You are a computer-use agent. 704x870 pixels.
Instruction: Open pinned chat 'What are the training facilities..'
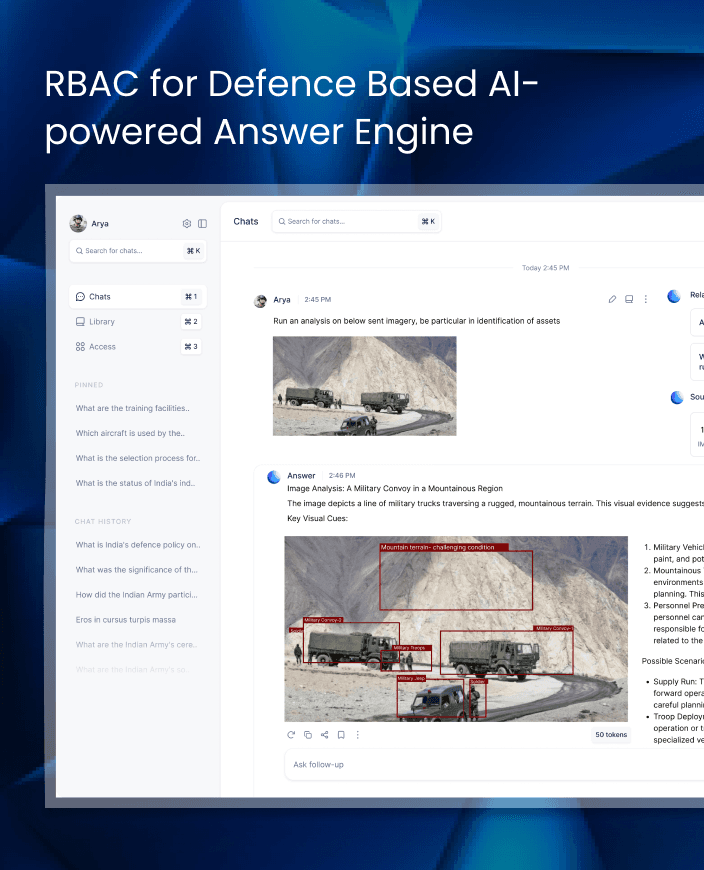coord(133,408)
